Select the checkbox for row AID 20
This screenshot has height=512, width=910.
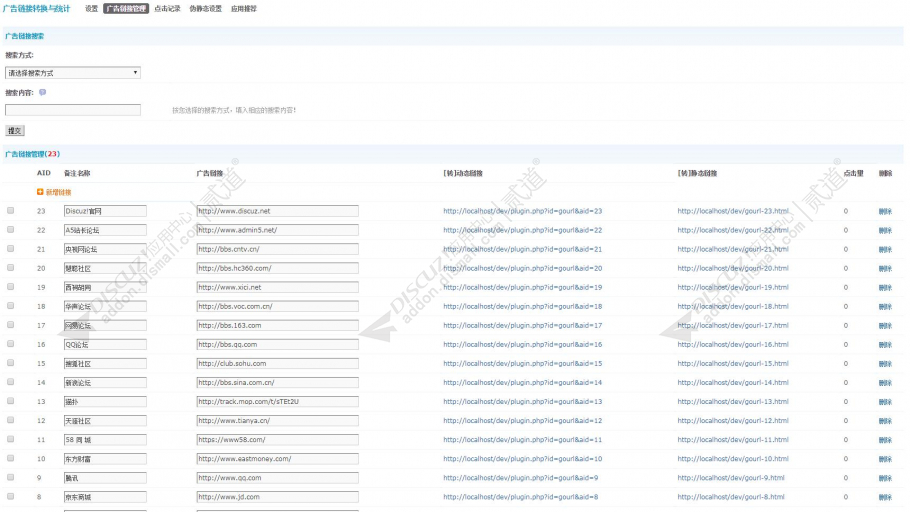point(10,268)
